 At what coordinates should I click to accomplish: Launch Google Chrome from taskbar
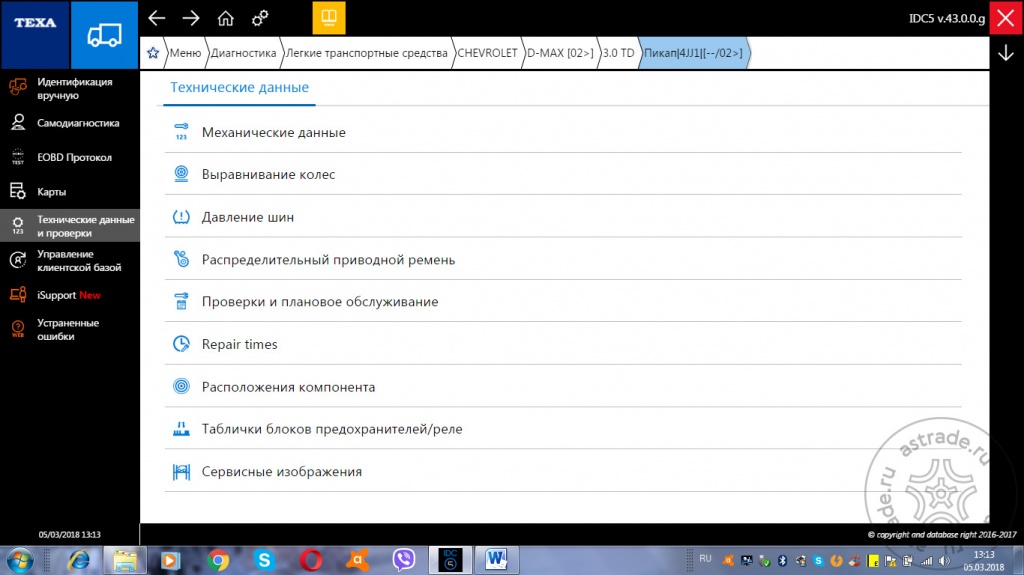pos(218,561)
